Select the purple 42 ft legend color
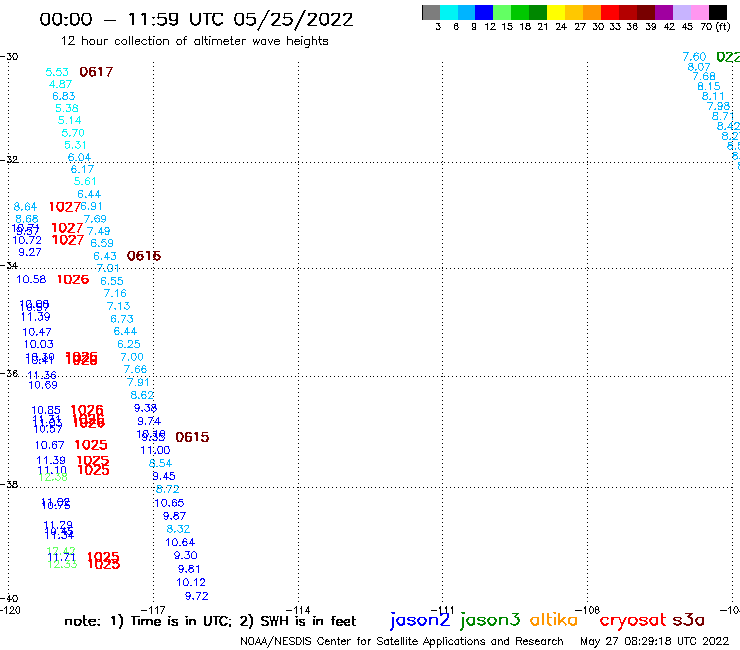Image resolution: width=740 pixels, height=650 pixels. (x=664, y=12)
